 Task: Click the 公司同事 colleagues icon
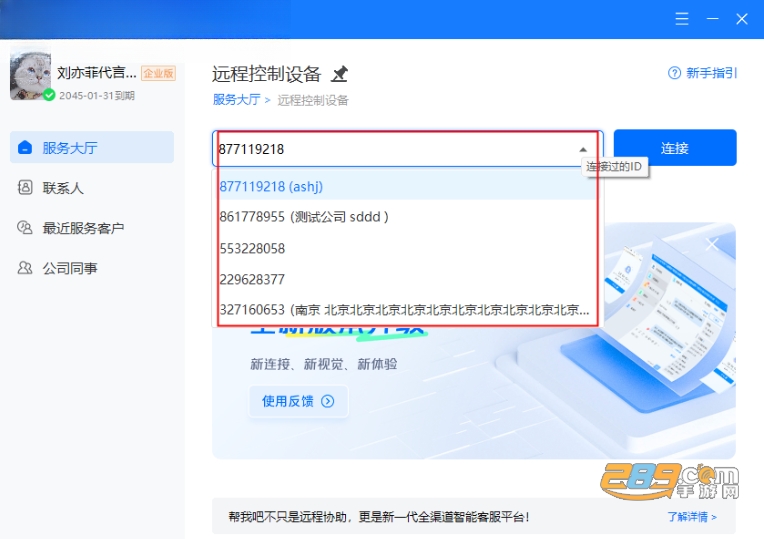pos(24,268)
